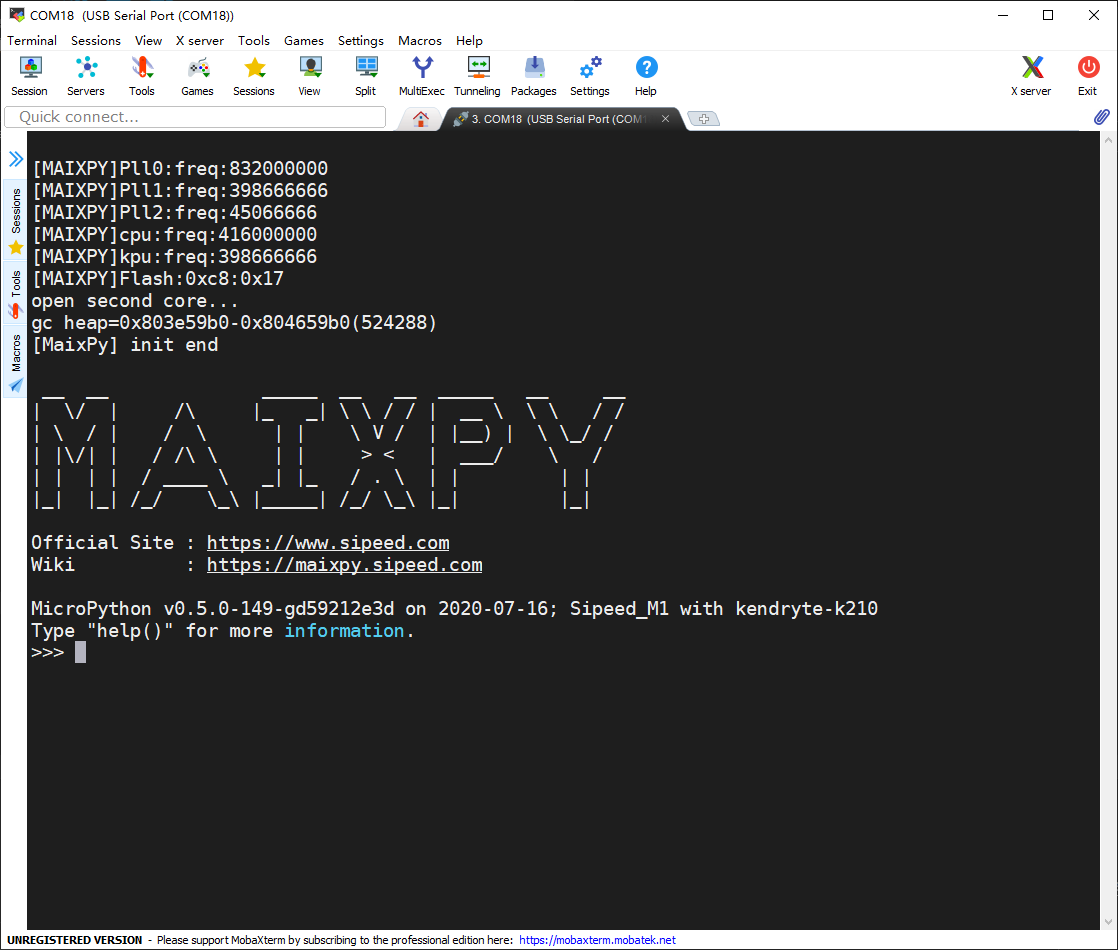
Task: Click the MobaXterm title bar app icon
Action: (x=16, y=15)
